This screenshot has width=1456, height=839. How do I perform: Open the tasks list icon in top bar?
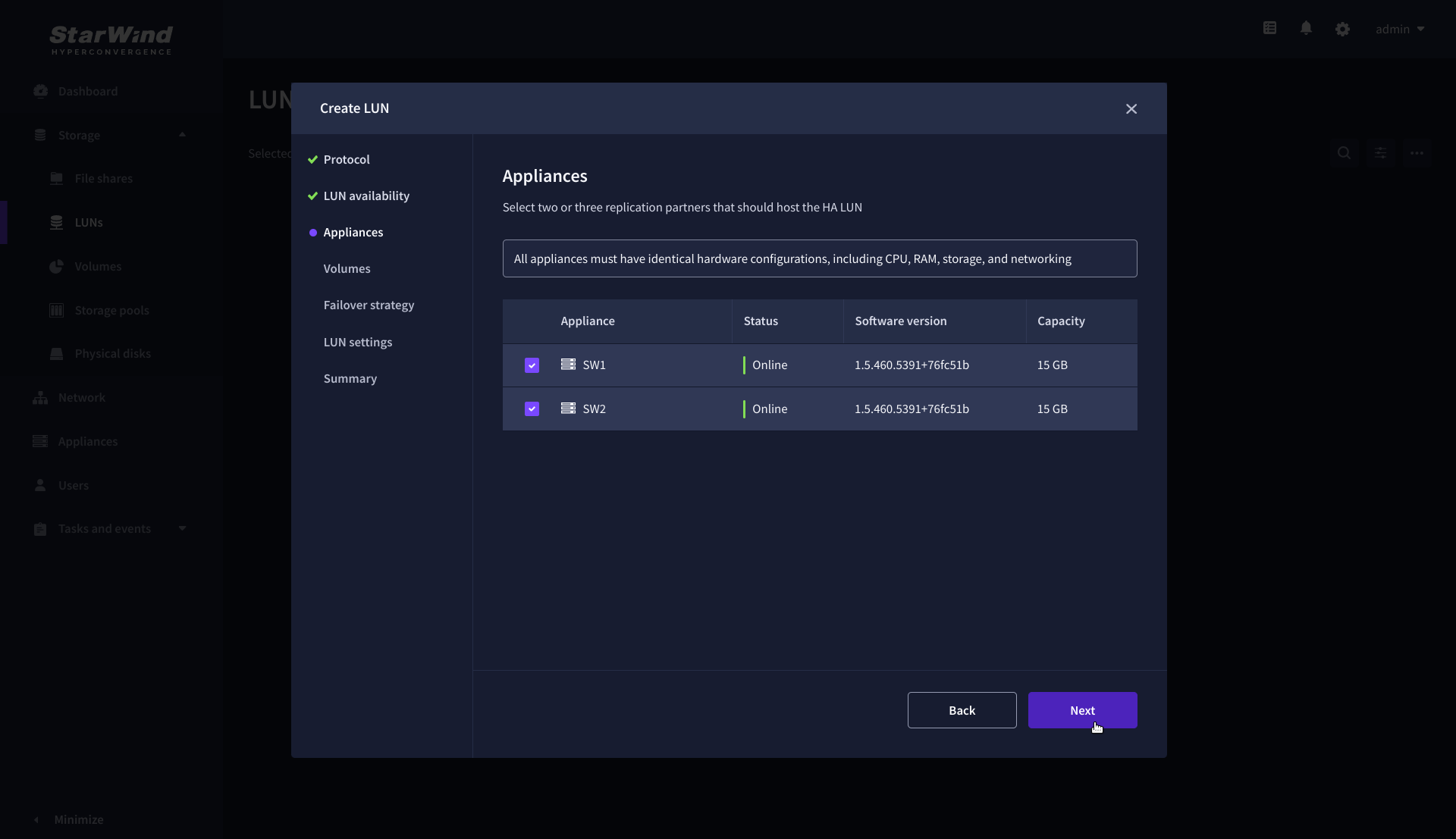(1269, 28)
